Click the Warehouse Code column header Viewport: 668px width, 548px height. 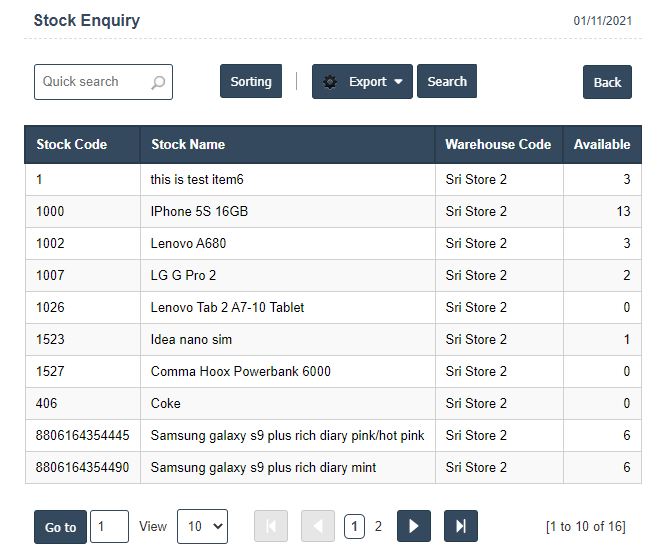[498, 144]
